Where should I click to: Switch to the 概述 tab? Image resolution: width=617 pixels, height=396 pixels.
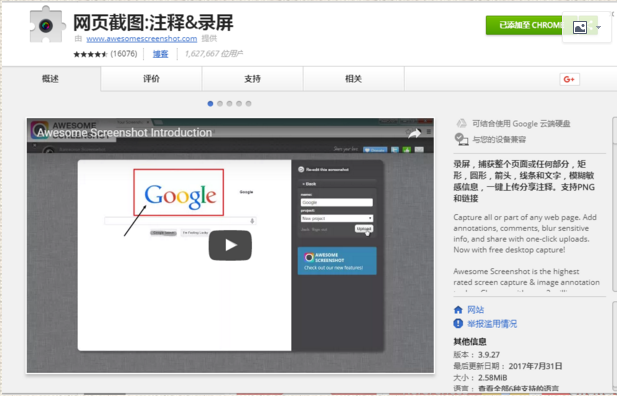(x=50, y=79)
